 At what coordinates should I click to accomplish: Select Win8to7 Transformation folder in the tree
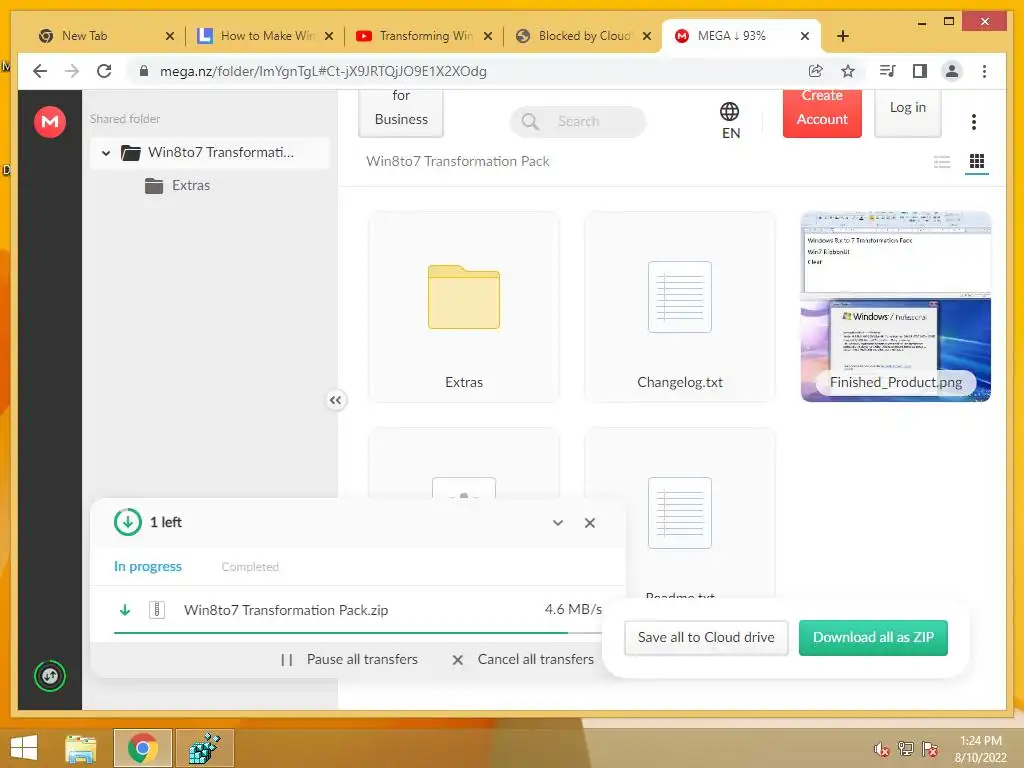(x=210, y=153)
